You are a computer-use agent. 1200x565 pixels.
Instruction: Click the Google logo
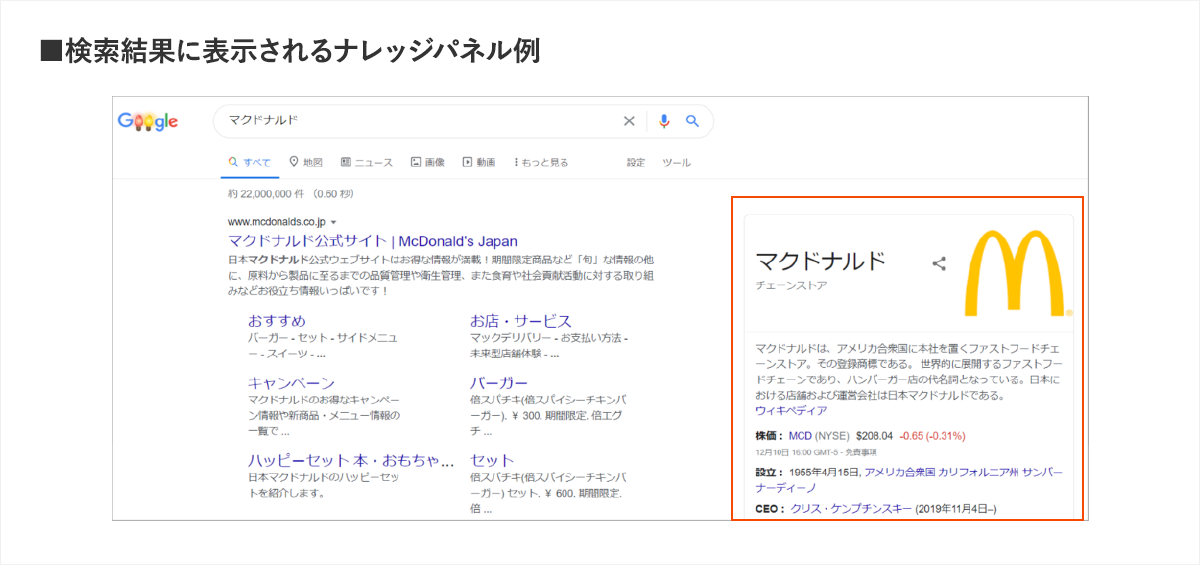(148, 121)
